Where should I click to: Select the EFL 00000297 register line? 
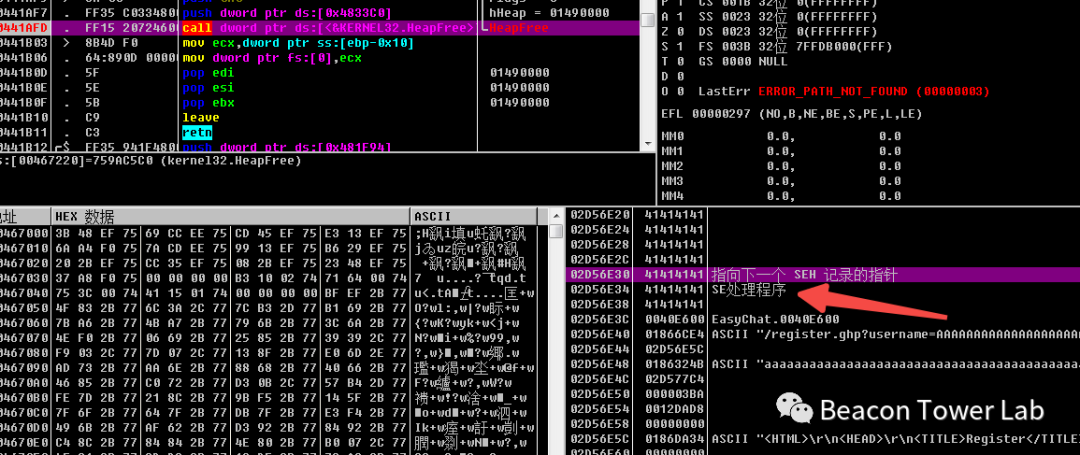click(x=791, y=114)
